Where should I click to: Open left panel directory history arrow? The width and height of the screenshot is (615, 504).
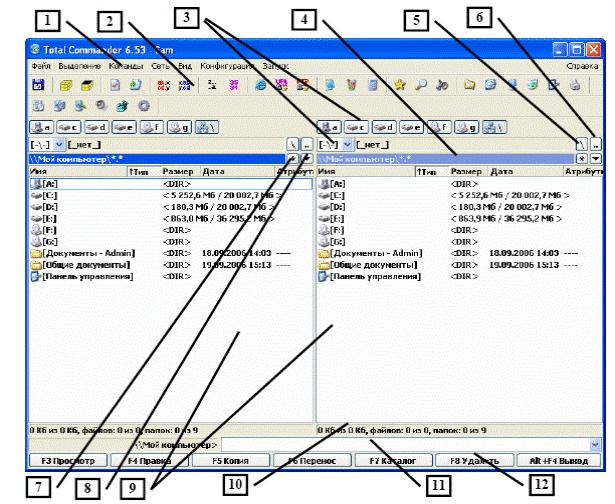click(307, 158)
